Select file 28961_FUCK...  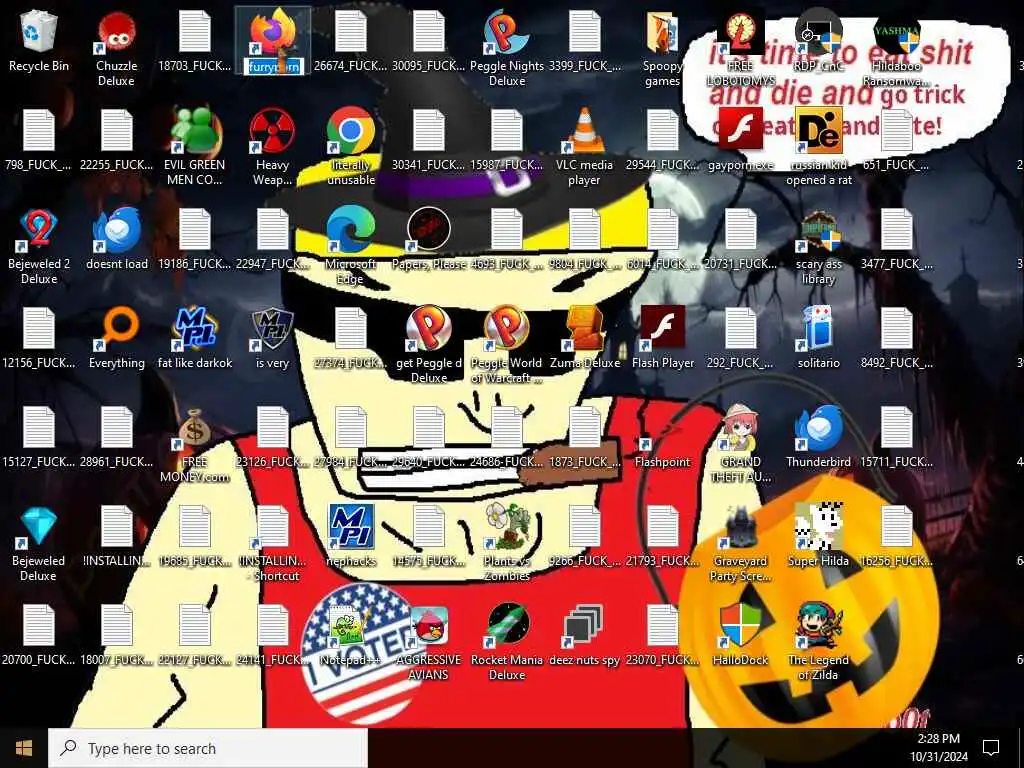click(x=116, y=428)
